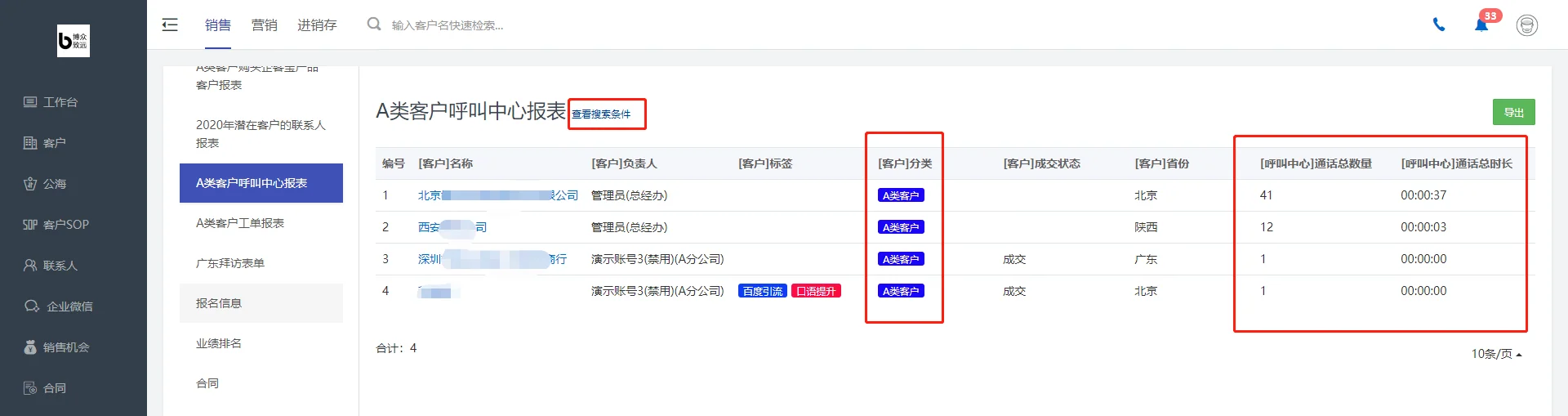Open 工作台 in the left sidebar
Screen dimensions: 1568x416
pos(51,102)
